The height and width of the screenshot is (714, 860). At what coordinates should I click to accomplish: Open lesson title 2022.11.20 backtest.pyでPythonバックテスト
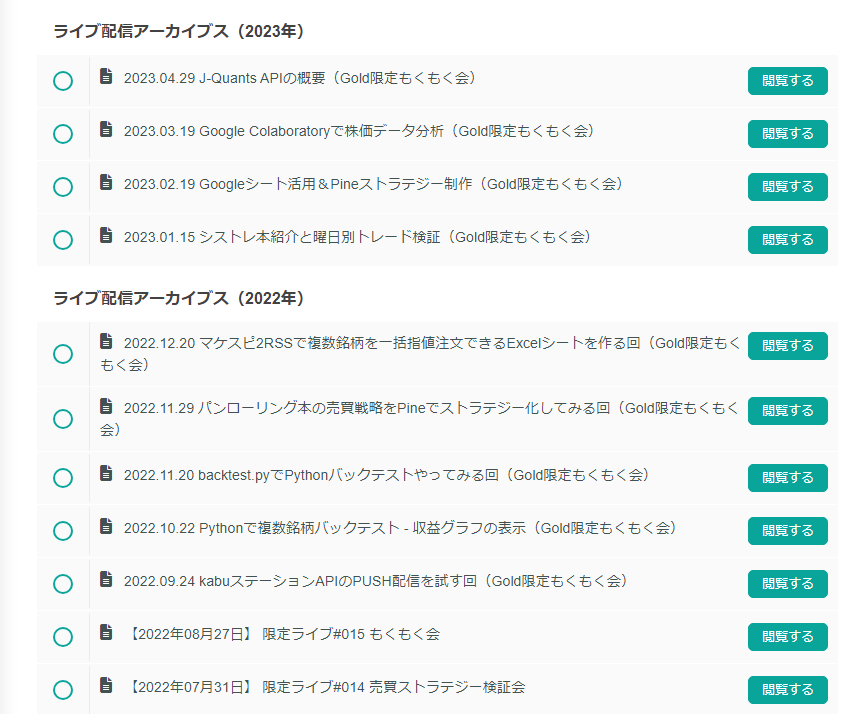click(387, 475)
